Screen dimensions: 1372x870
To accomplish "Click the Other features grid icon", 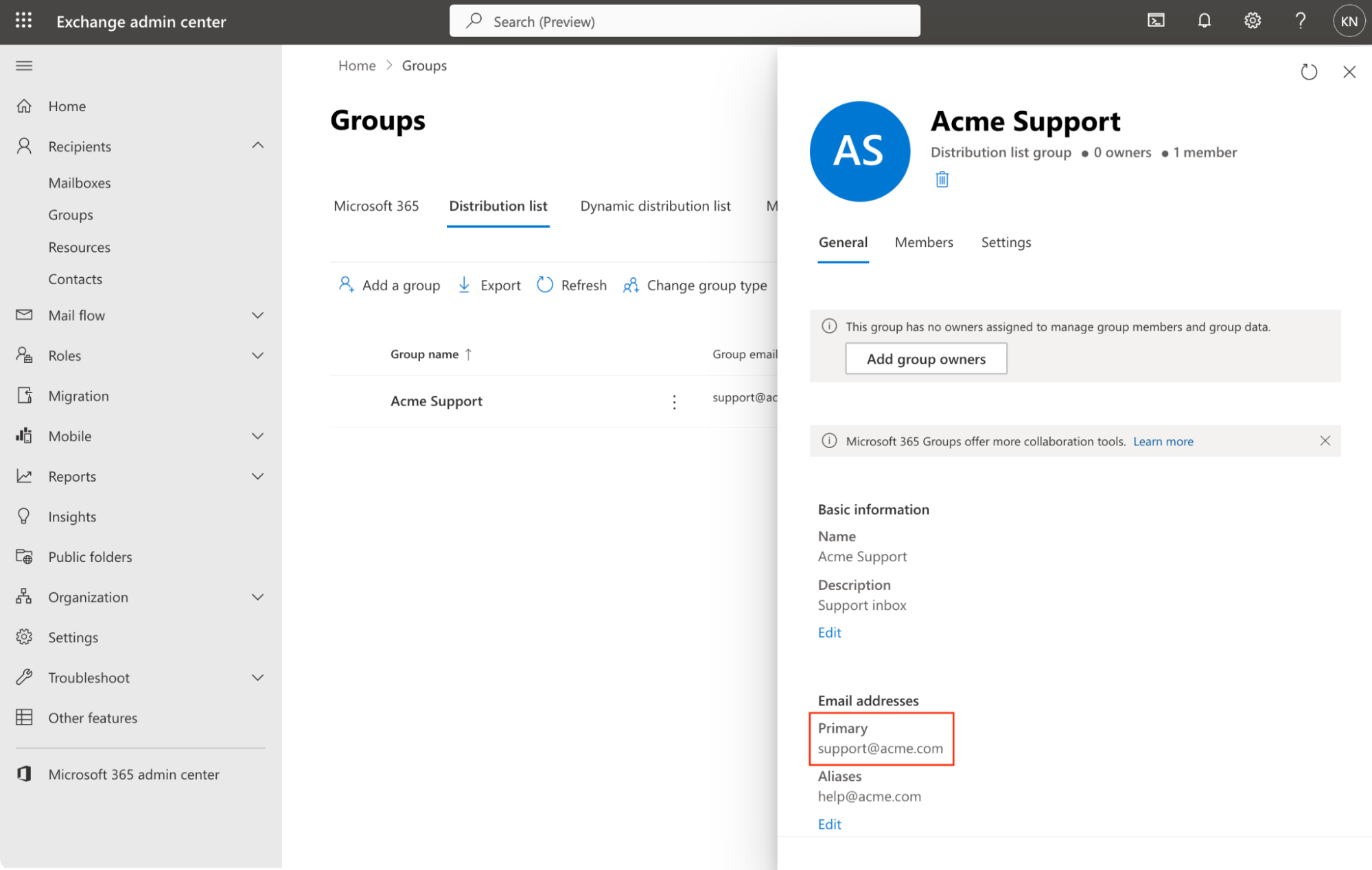I will pyautogui.click(x=24, y=717).
